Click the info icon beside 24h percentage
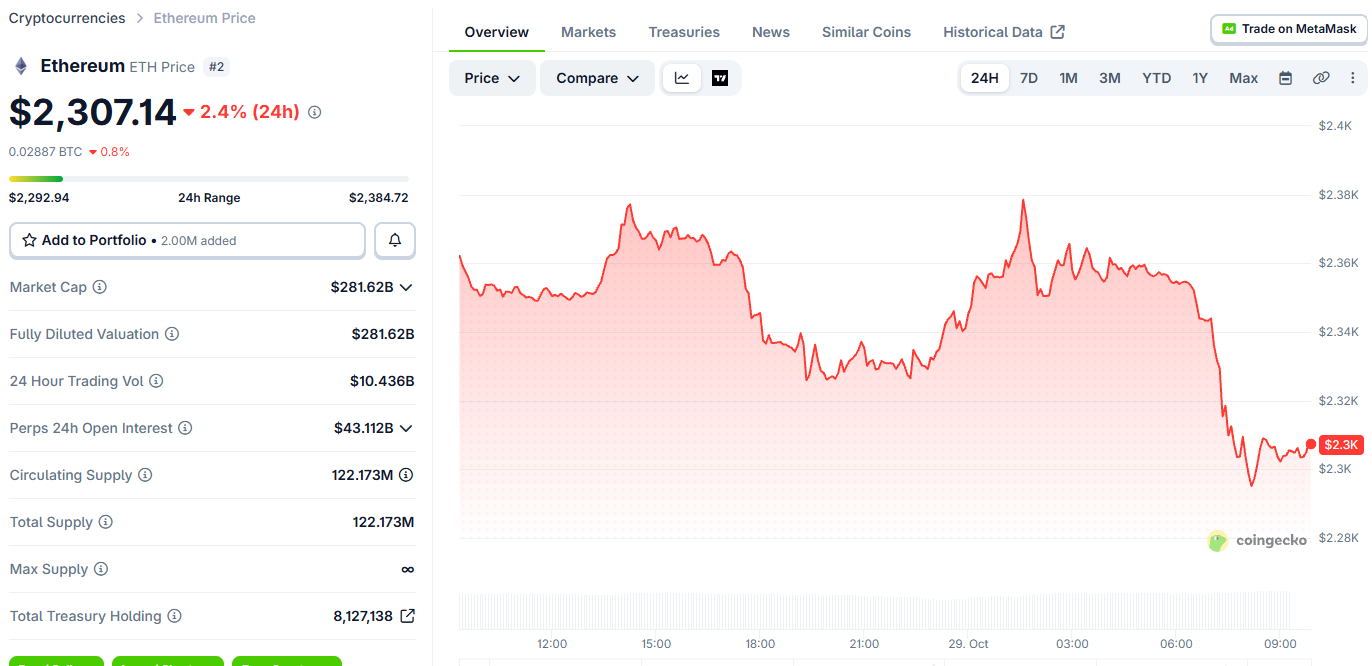Viewport: 1372px width, 666px height. pyautogui.click(x=314, y=112)
